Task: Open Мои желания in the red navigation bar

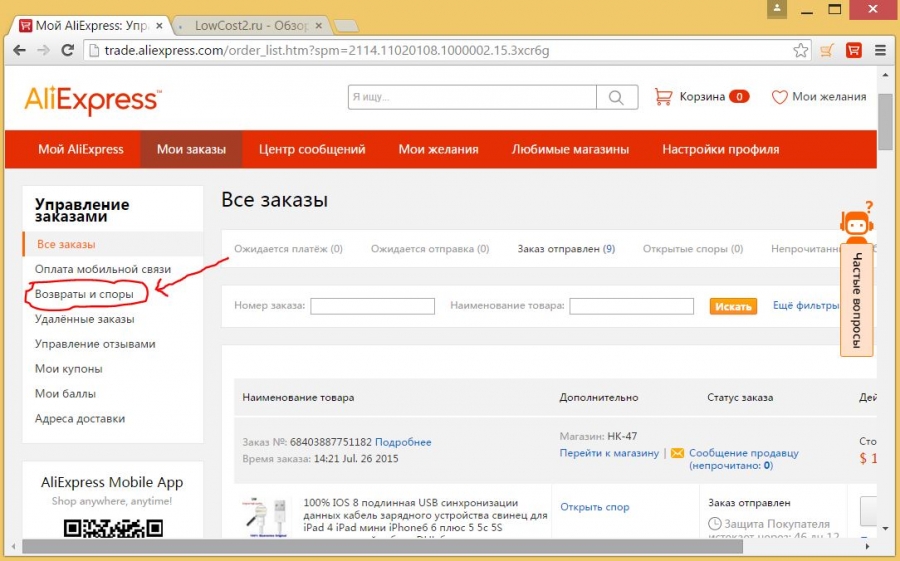Action: click(439, 149)
